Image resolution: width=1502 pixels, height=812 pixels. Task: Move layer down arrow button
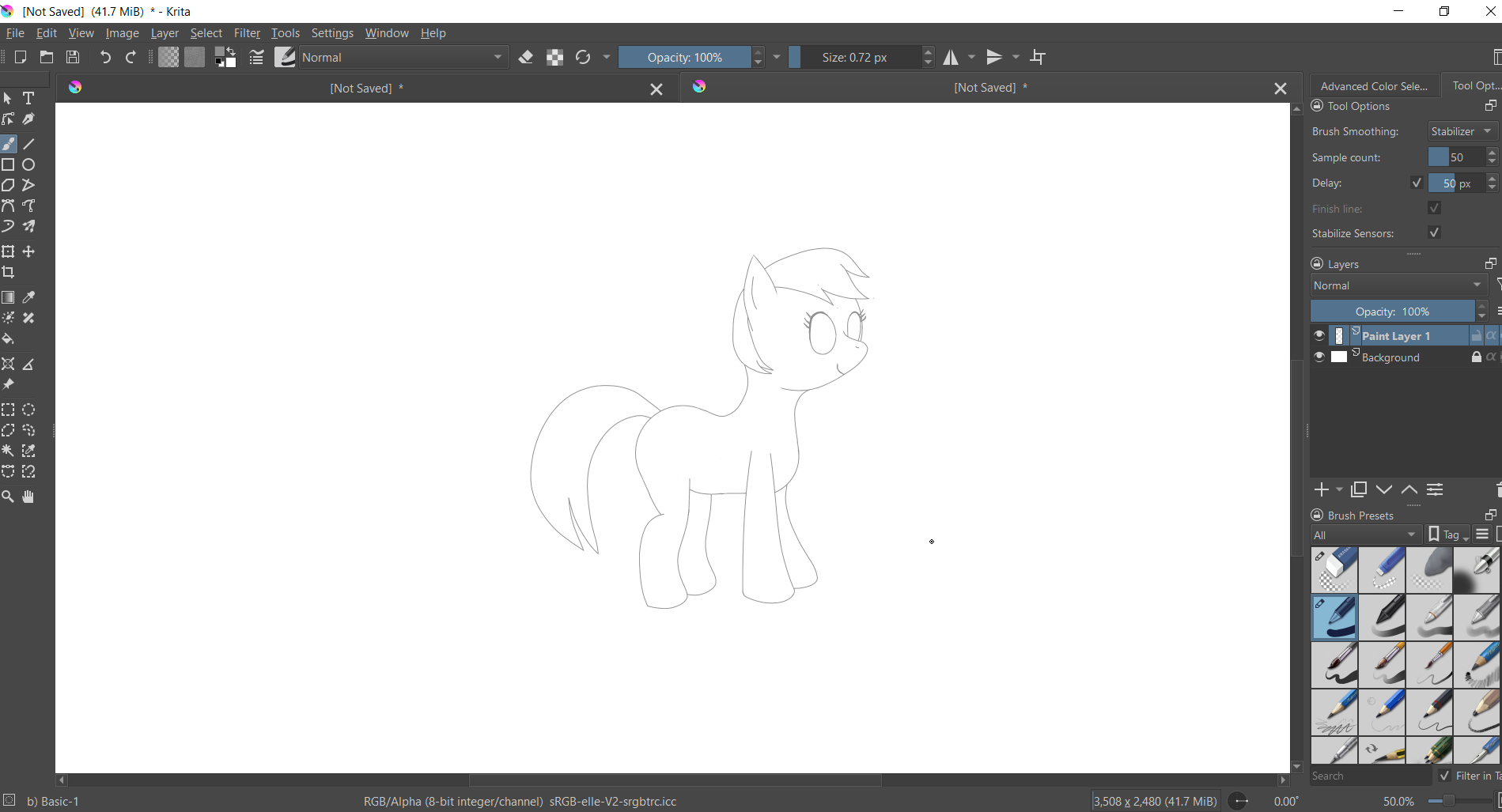[1384, 490]
